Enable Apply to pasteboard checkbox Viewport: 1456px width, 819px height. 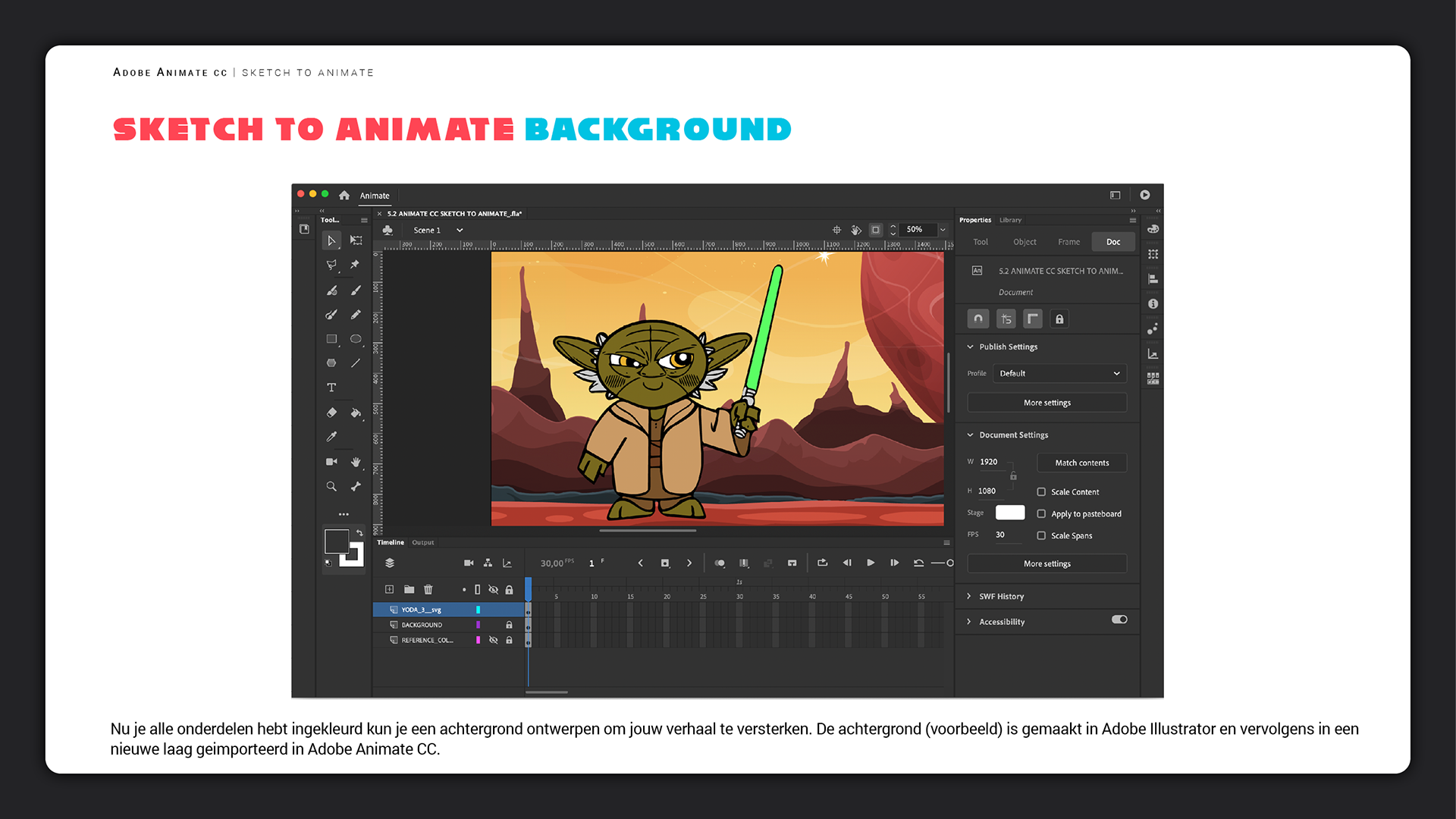point(1041,514)
